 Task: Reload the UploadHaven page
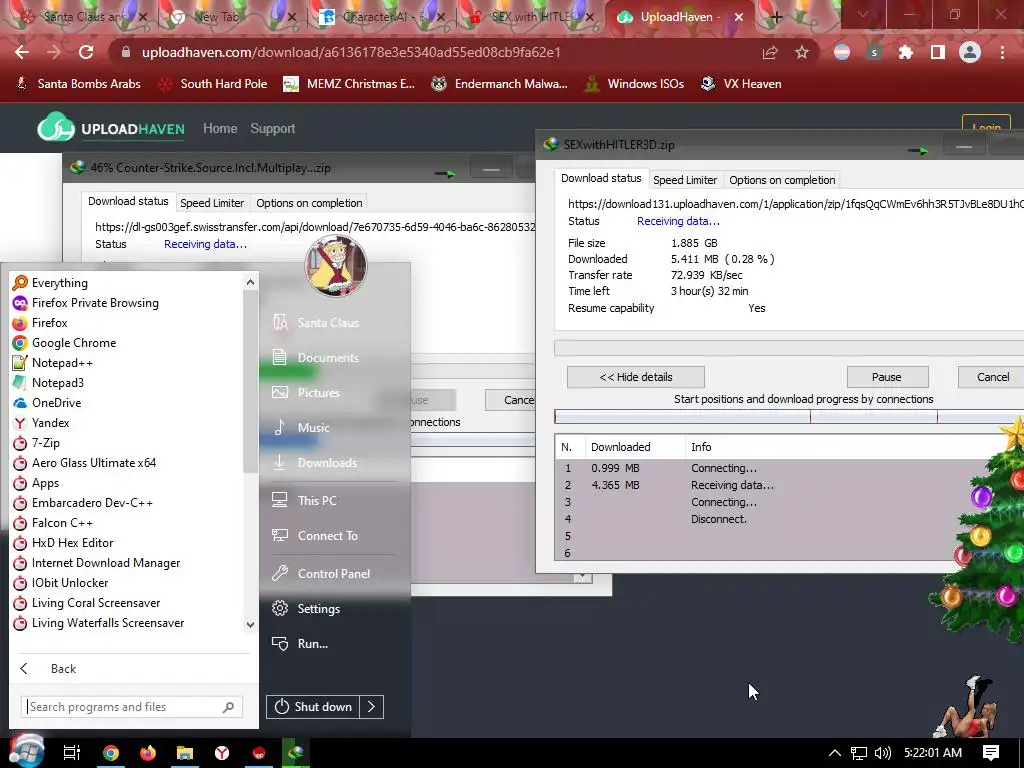point(86,52)
